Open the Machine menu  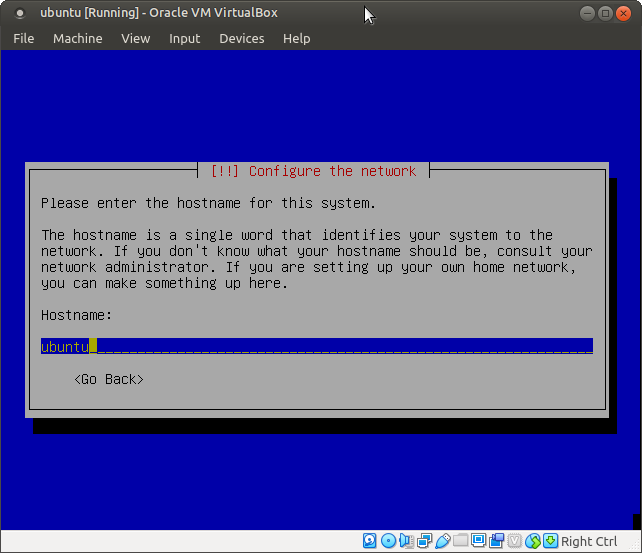pyautogui.click(x=78, y=38)
